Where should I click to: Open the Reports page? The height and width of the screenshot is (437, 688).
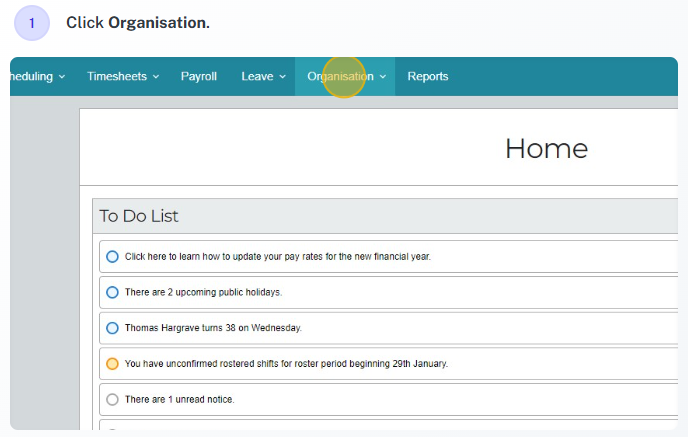point(428,76)
